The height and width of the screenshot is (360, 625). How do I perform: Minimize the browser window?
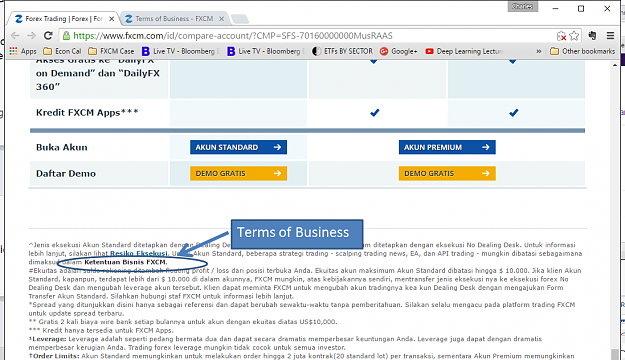coord(555,8)
